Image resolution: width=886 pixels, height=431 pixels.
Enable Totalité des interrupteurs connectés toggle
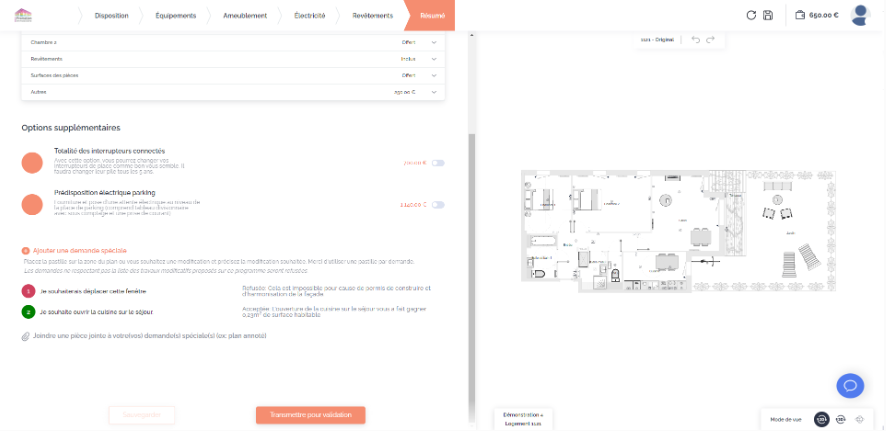(438, 163)
